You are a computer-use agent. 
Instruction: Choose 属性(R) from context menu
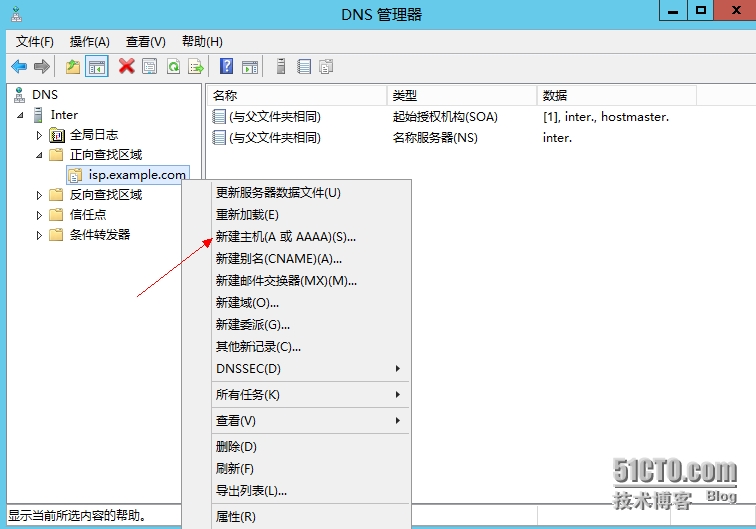coord(310,517)
